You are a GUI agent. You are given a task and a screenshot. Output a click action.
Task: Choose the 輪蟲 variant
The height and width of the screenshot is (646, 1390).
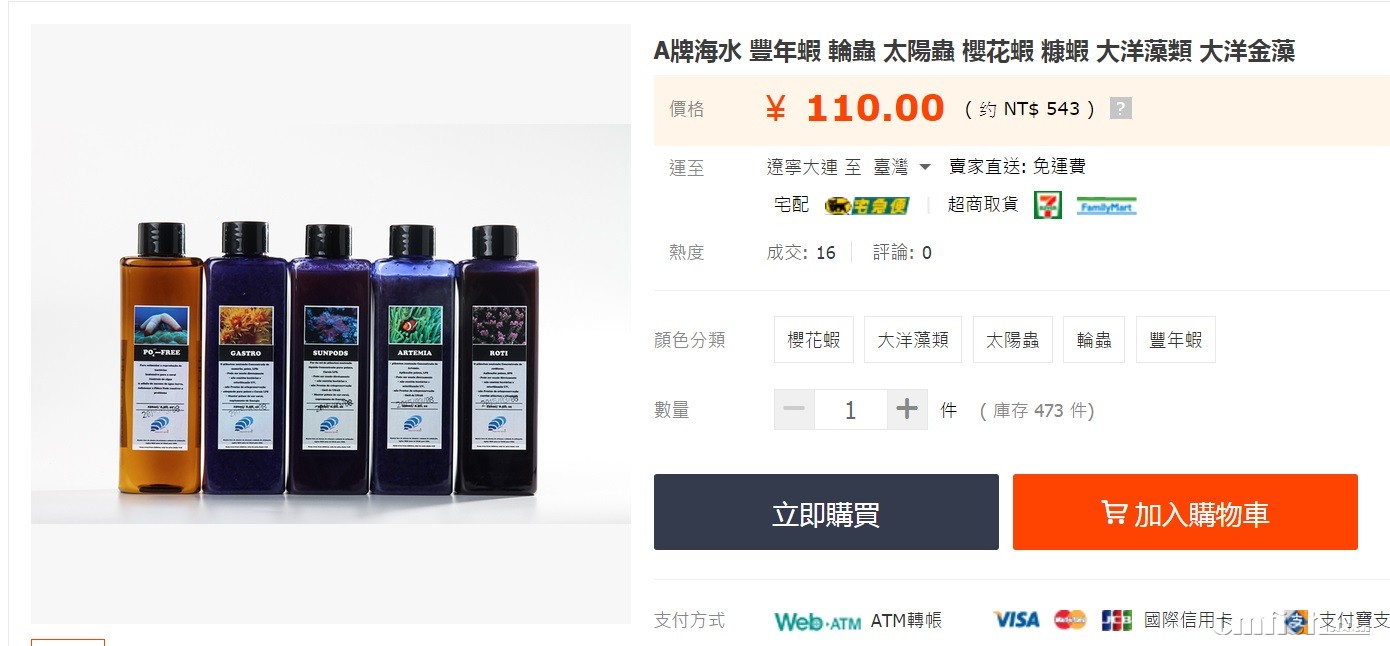pos(1094,340)
